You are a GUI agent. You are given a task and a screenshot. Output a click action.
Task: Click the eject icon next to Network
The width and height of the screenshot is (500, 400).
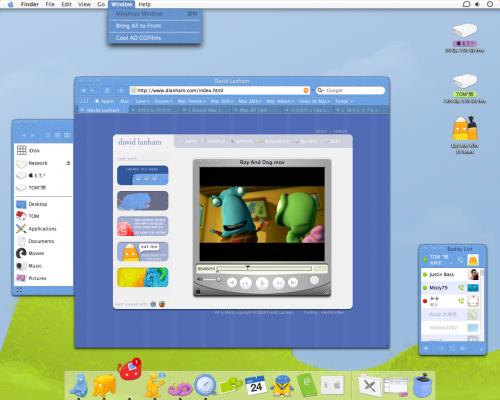pyautogui.click(x=68, y=163)
